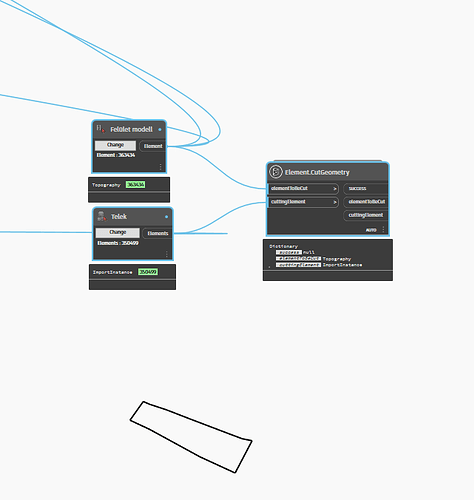Click the Elements output port on Telek

click(x=158, y=233)
